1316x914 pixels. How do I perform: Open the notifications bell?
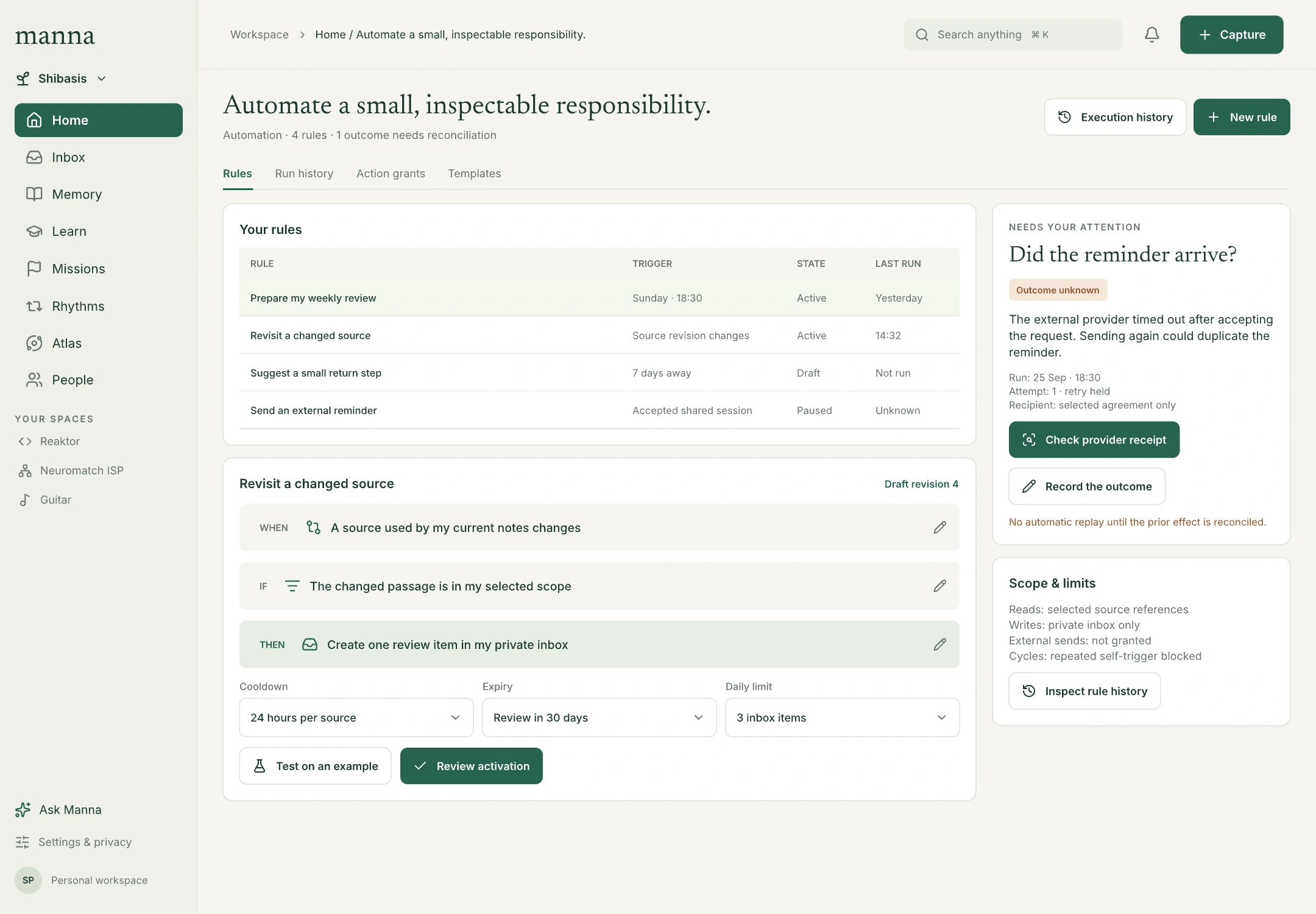1151,35
